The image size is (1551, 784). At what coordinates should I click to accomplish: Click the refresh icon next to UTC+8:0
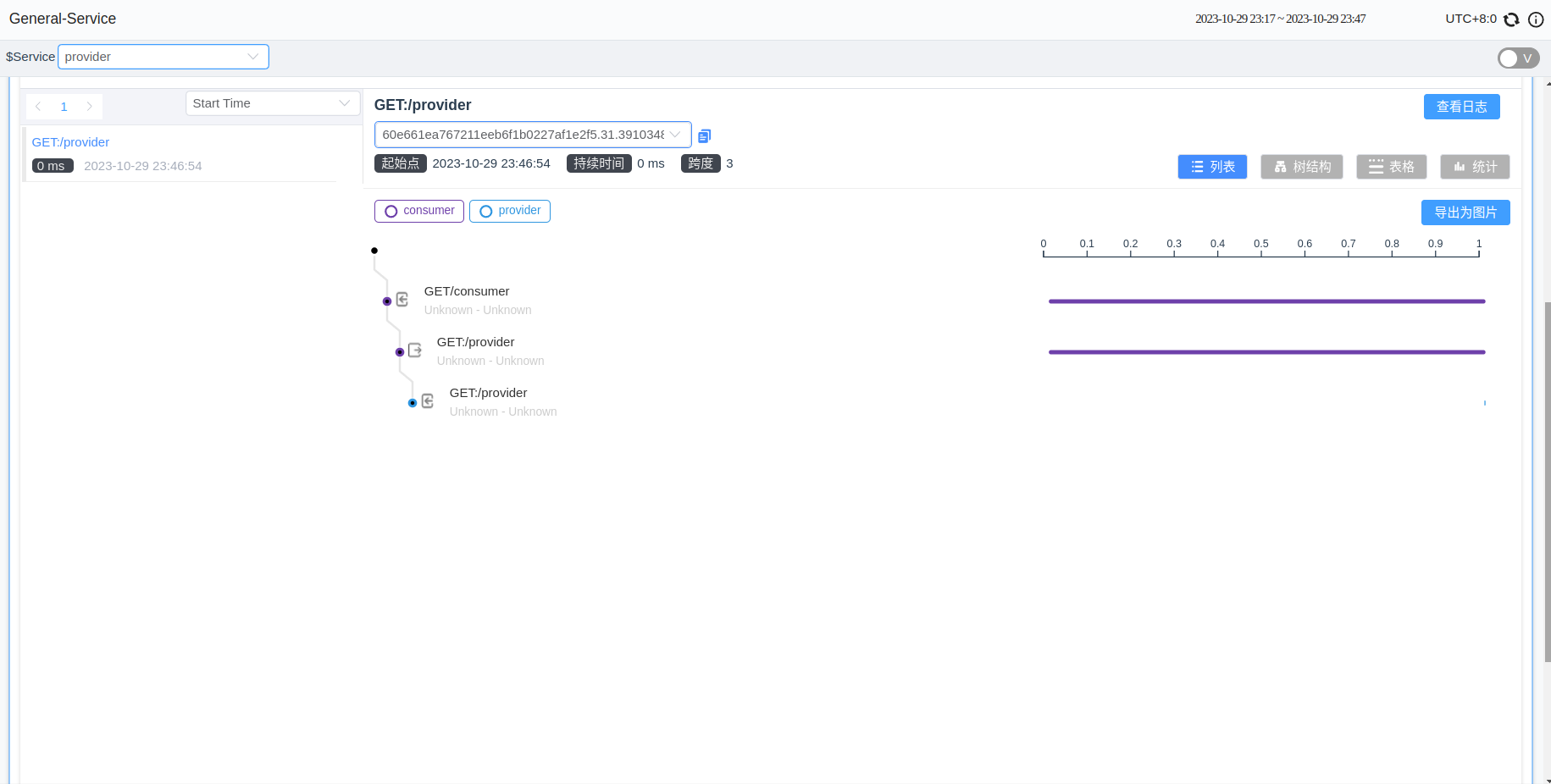point(1511,19)
